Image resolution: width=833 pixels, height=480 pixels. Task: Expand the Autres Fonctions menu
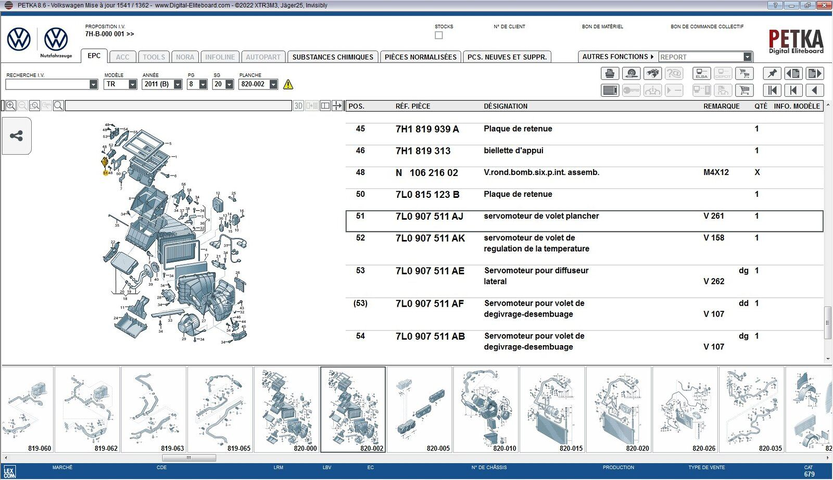[x=617, y=57]
